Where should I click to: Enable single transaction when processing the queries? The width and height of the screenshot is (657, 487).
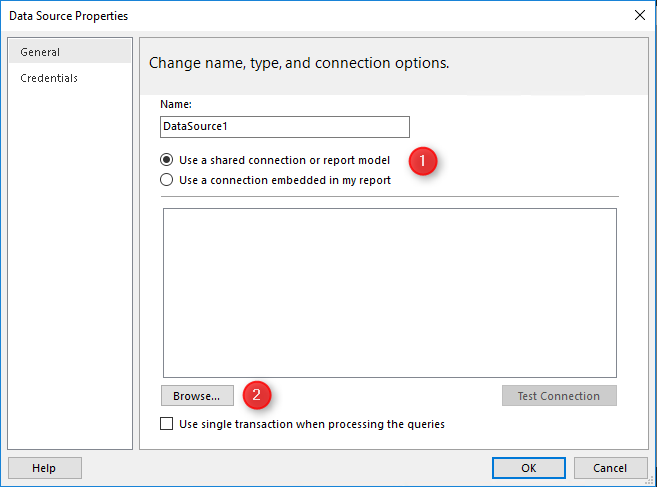click(166, 424)
